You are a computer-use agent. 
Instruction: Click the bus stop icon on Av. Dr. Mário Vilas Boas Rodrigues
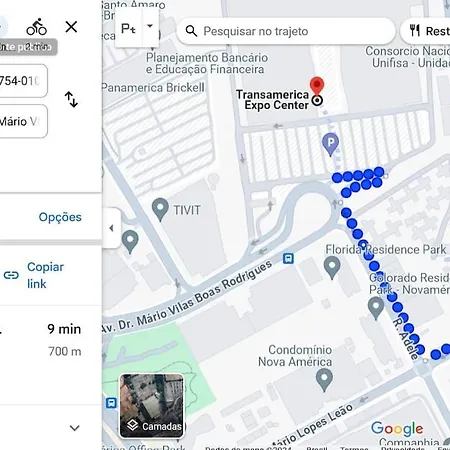click(x=288, y=258)
